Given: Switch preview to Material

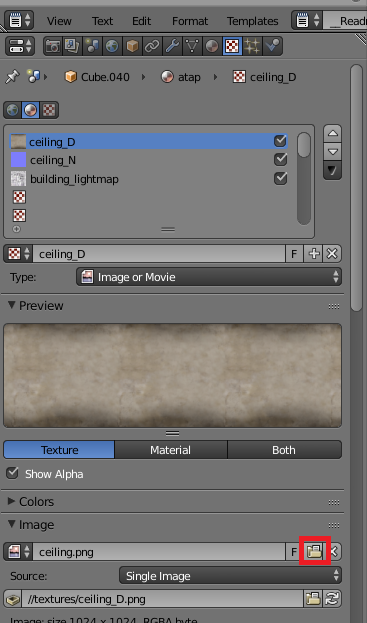Looking at the screenshot, I should click(x=171, y=450).
